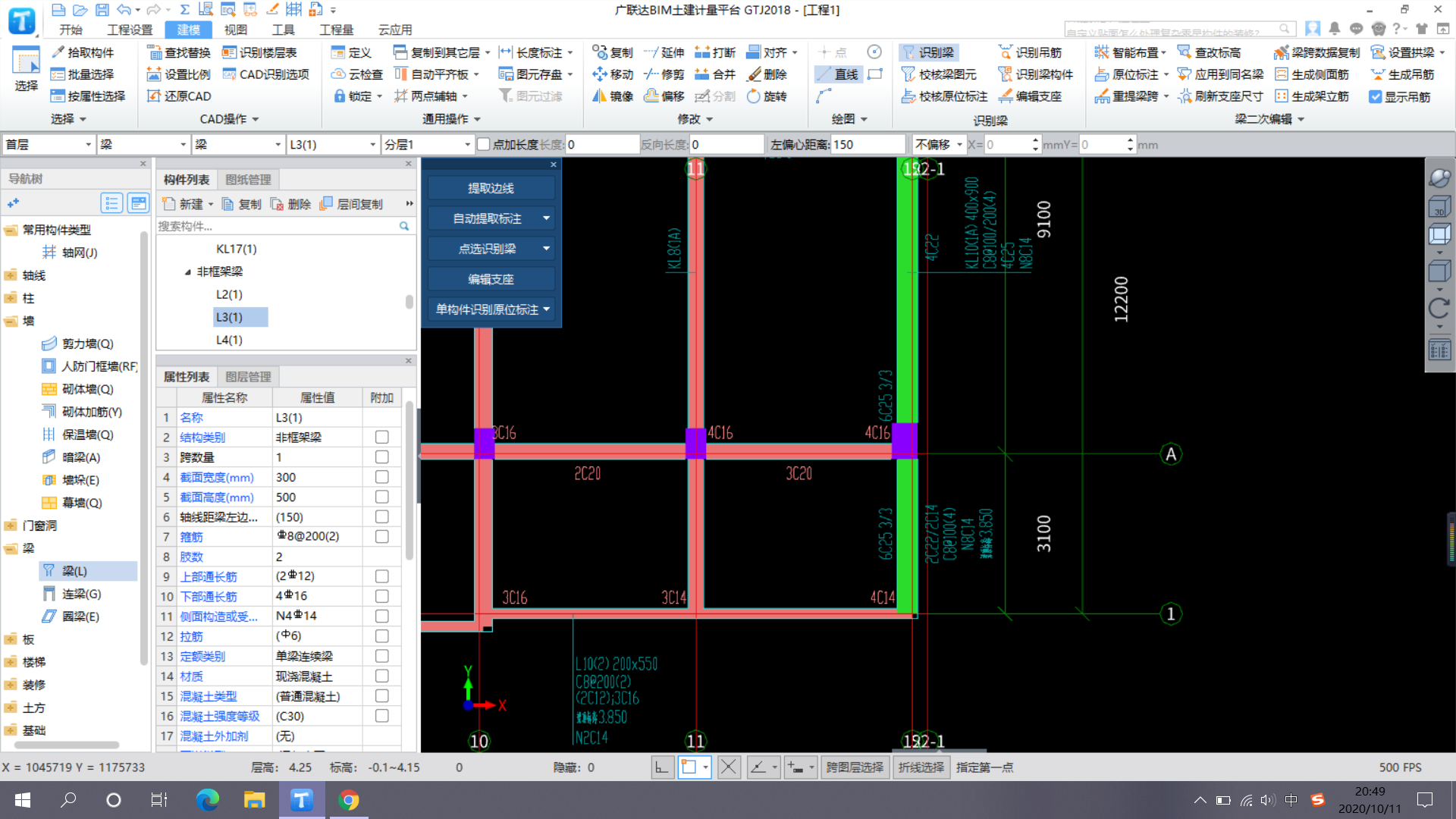1456x819 pixels.
Task: Open File Explorer from the taskbar
Action: (x=254, y=800)
